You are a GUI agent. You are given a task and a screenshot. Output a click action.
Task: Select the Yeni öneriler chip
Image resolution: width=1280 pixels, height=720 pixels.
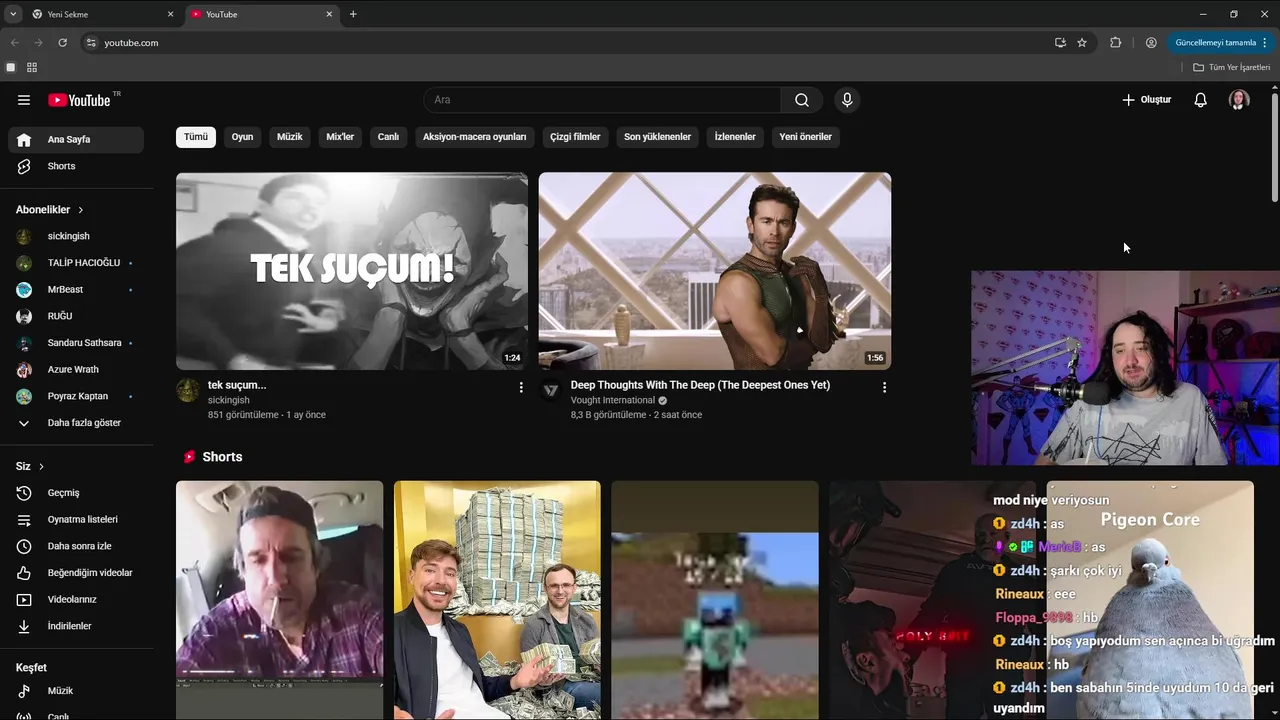[x=805, y=137]
